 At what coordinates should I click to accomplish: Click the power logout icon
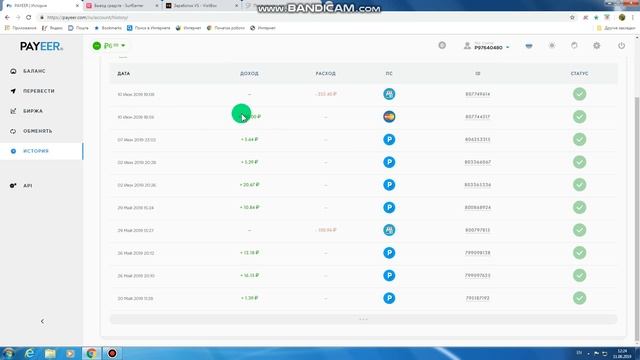pos(621,46)
